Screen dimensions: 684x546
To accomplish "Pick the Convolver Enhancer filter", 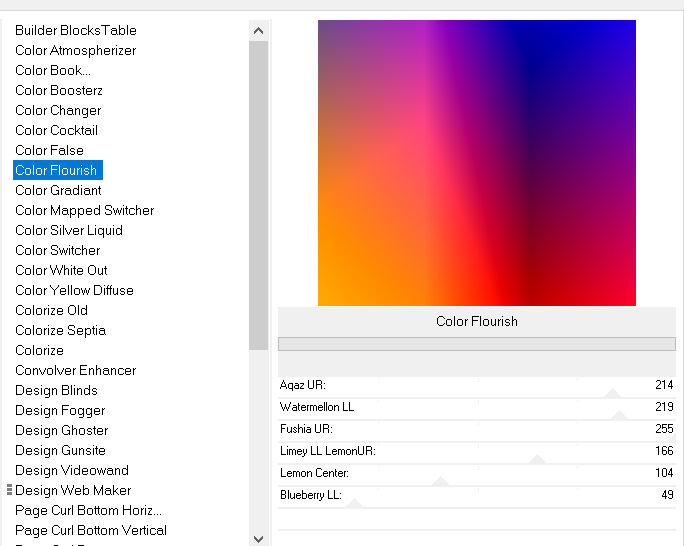I will [x=75, y=370].
